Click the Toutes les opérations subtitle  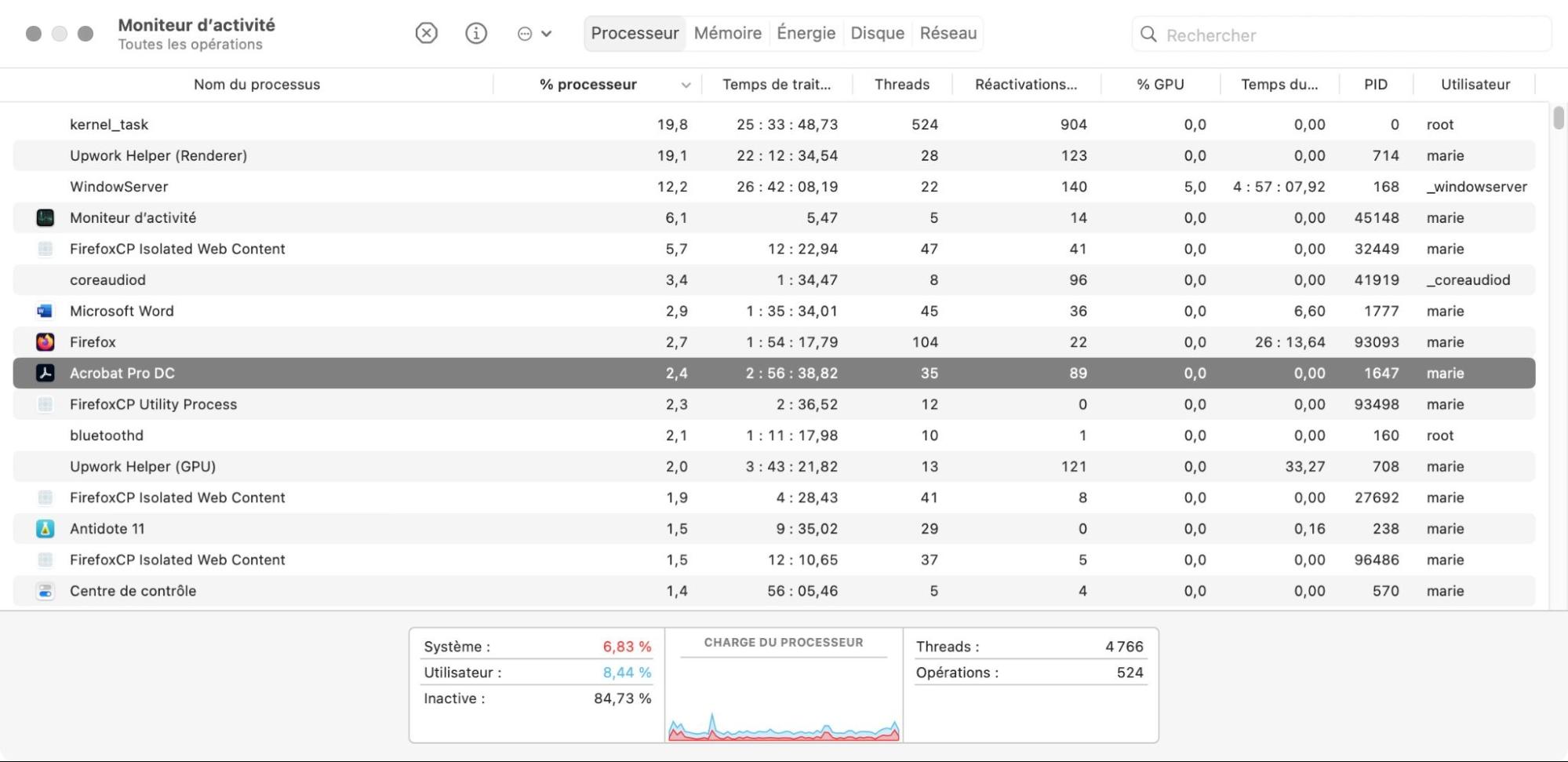pyautogui.click(x=190, y=45)
